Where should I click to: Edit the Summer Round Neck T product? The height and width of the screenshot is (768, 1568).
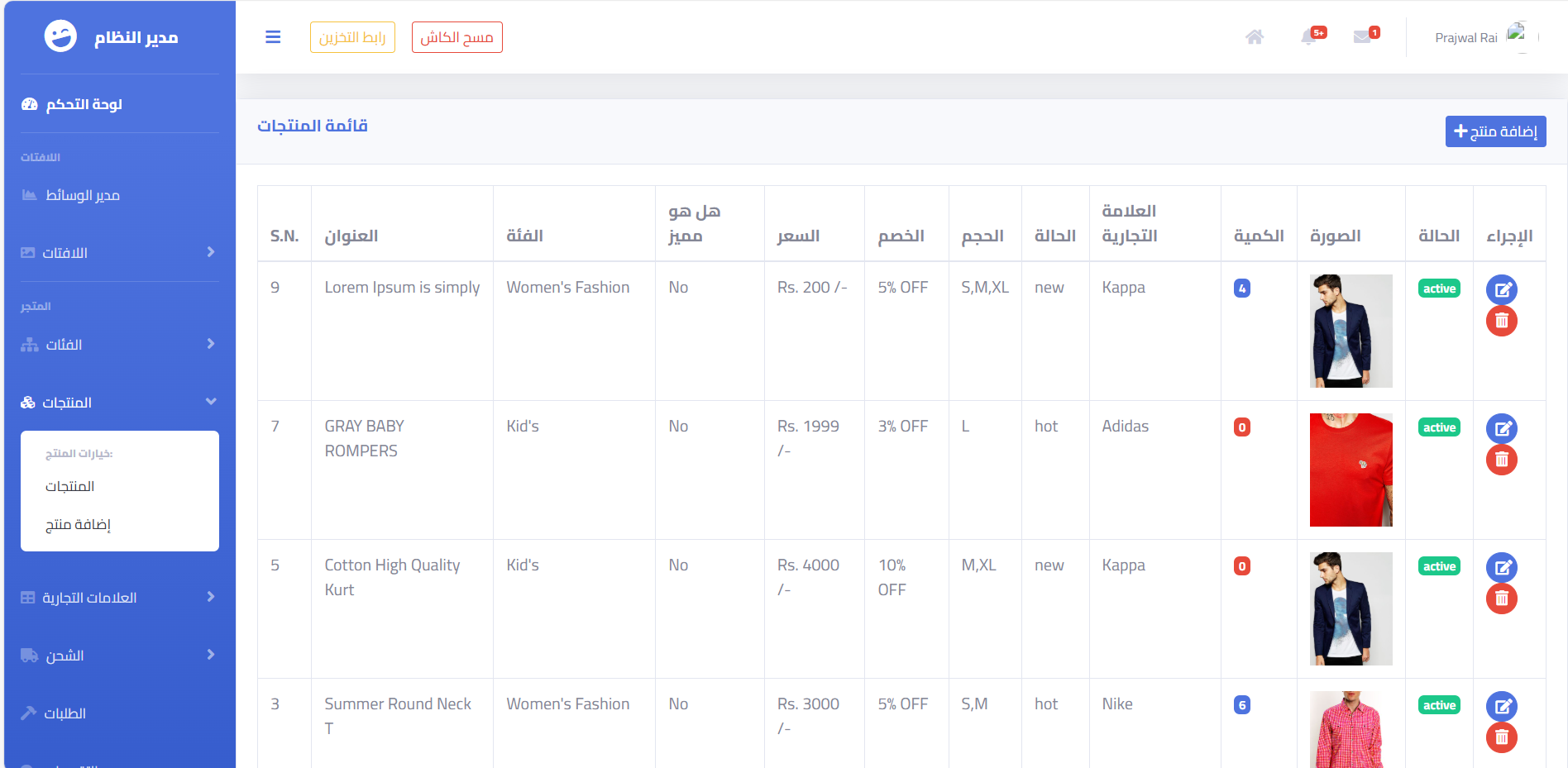(1502, 707)
